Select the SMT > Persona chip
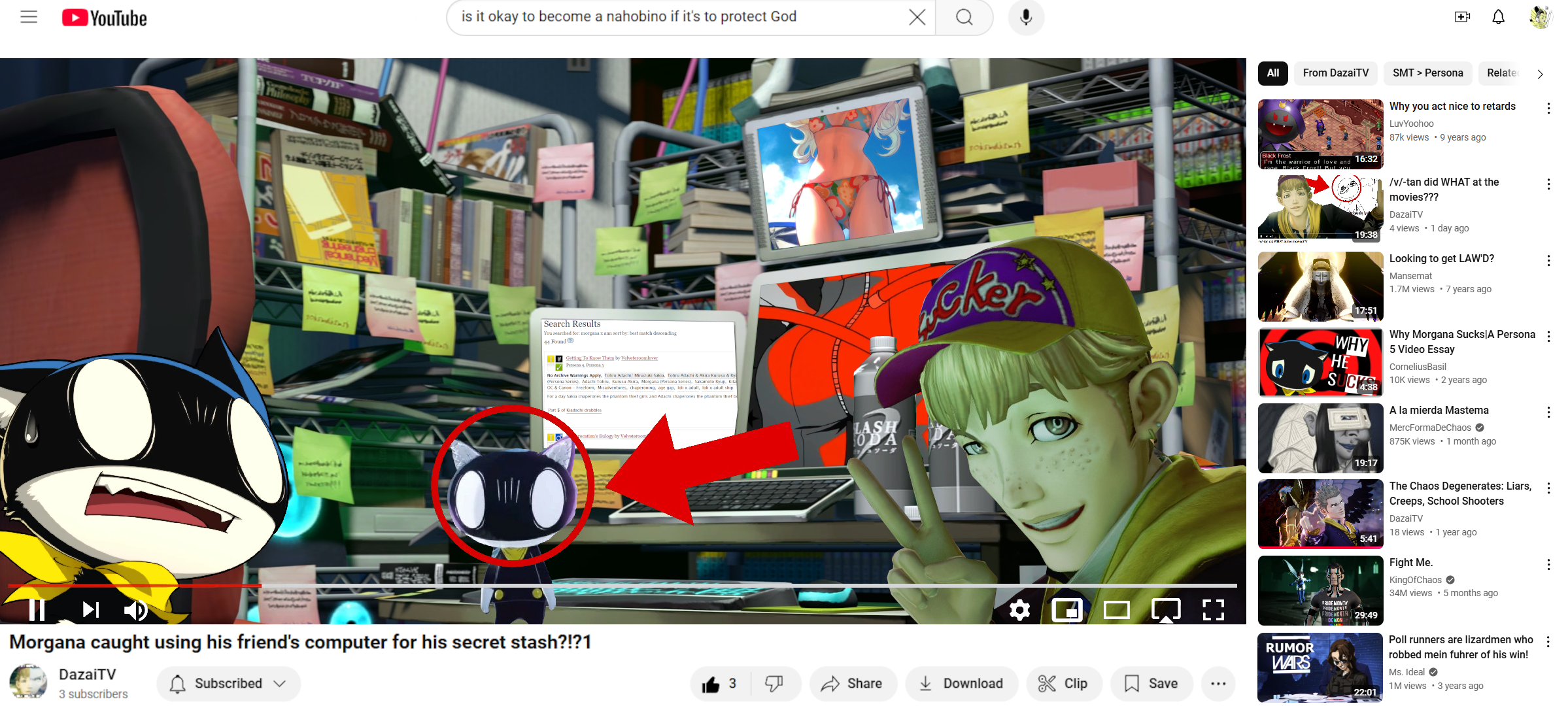The image size is (1568, 706). click(x=1427, y=73)
